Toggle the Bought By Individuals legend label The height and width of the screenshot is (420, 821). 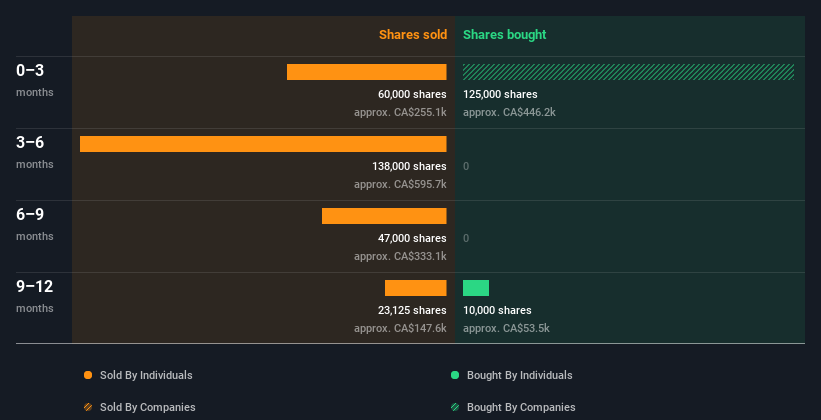pyautogui.click(x=519, y=375)
